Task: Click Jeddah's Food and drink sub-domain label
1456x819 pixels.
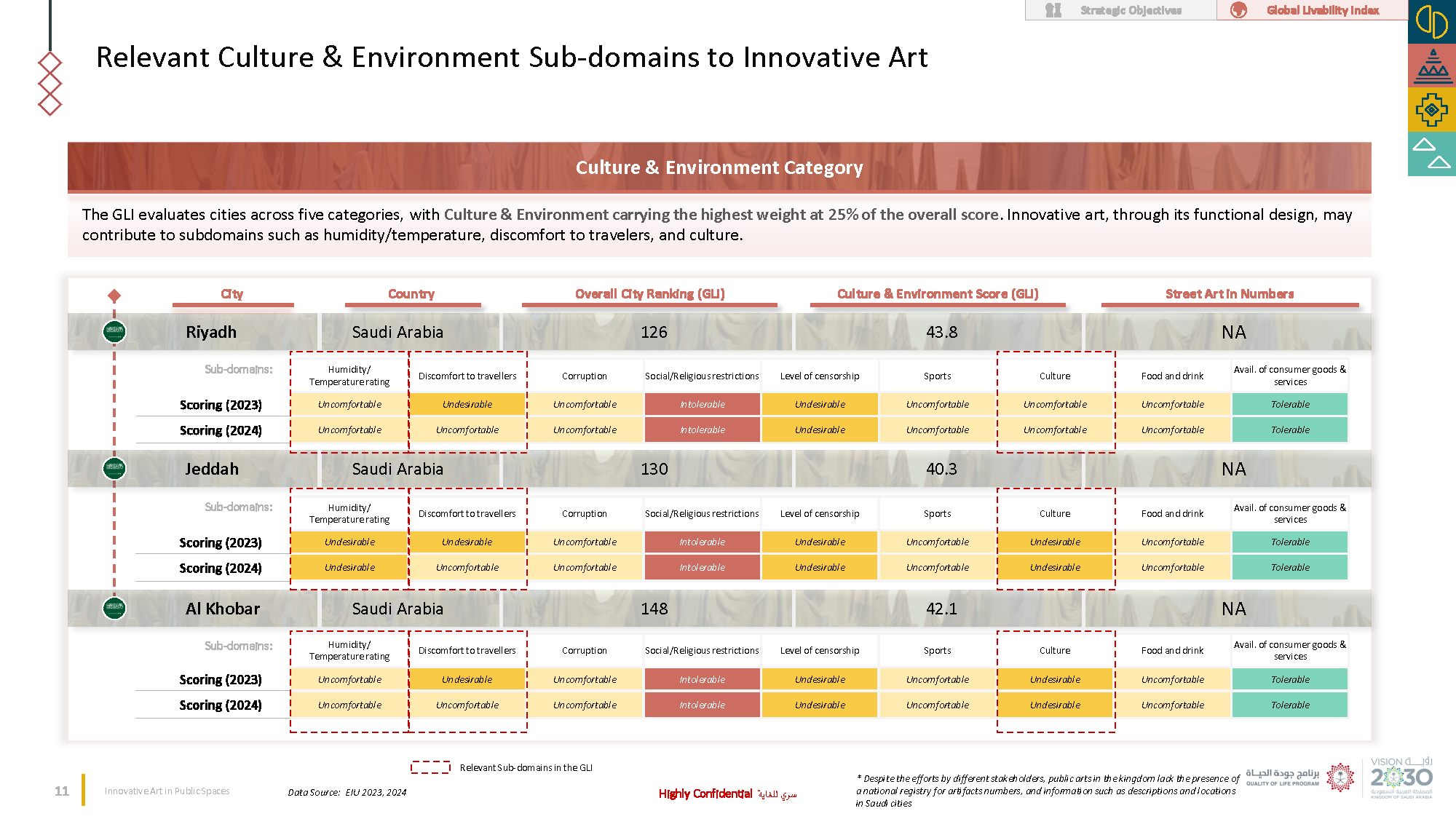Action: coord(1172,513)
